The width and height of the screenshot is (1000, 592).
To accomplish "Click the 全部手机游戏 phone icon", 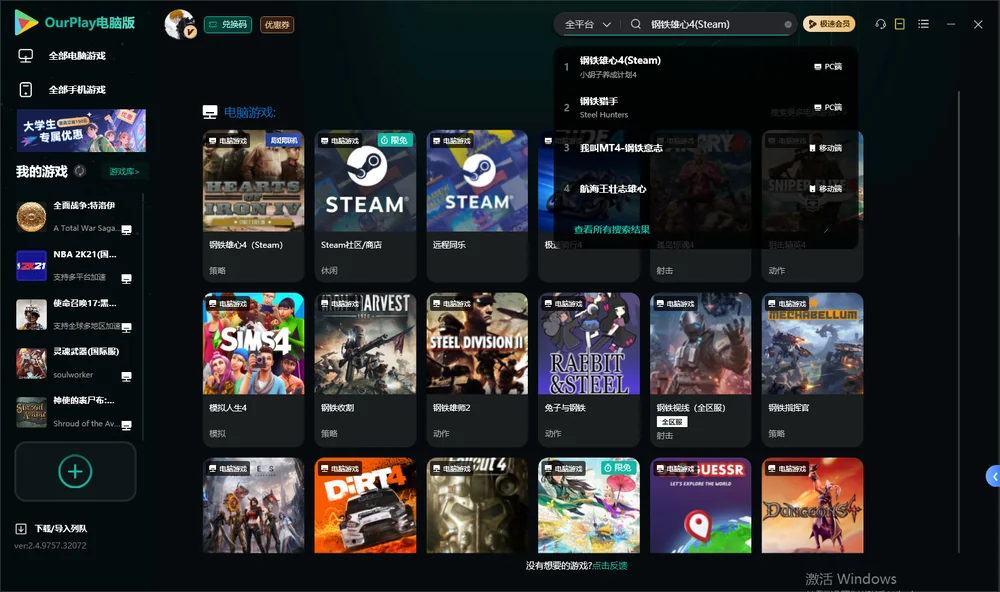I will point(26,89).
